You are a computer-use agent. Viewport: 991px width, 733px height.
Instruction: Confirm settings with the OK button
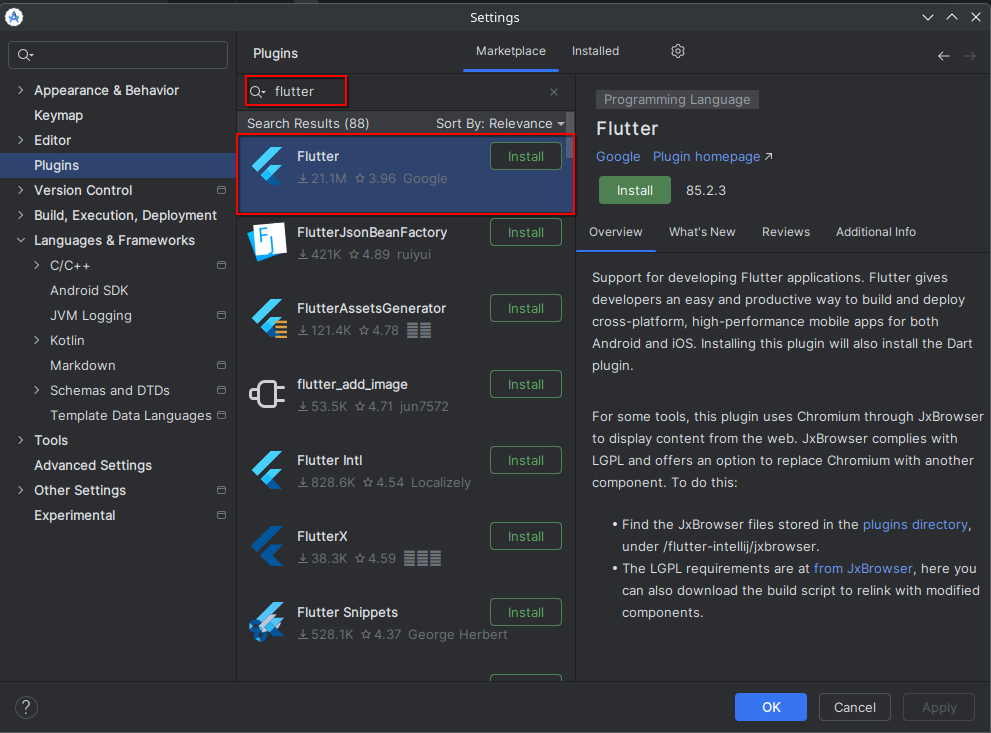[770, 707]
